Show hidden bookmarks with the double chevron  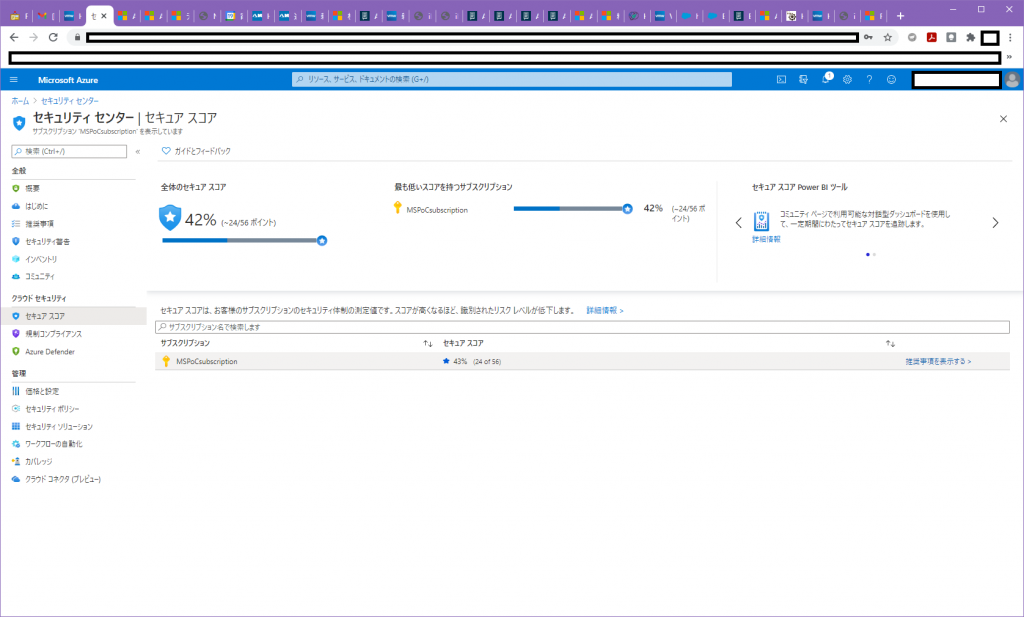1009,57
